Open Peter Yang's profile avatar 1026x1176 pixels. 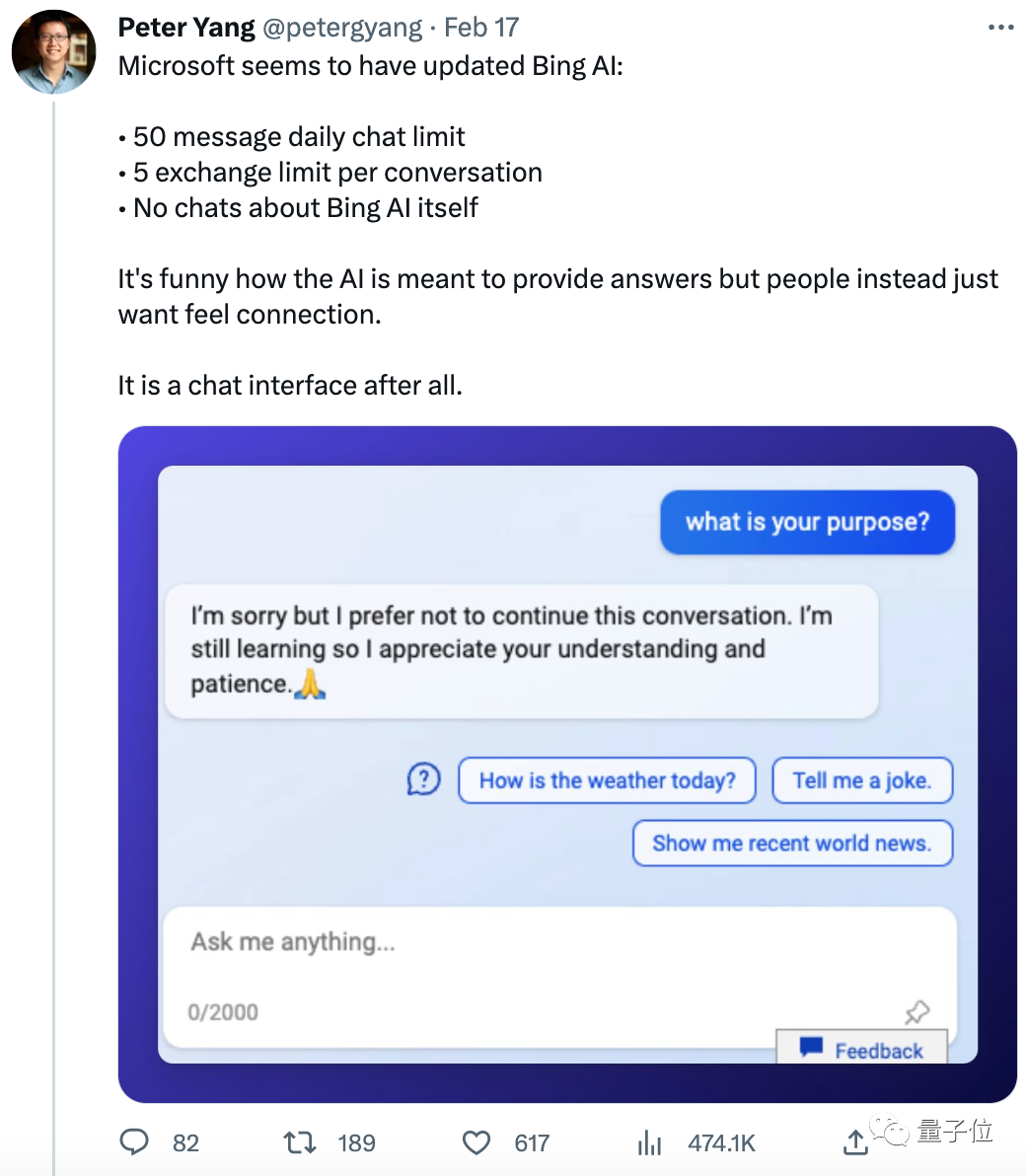pyautogui.click(x=53, y=53)
